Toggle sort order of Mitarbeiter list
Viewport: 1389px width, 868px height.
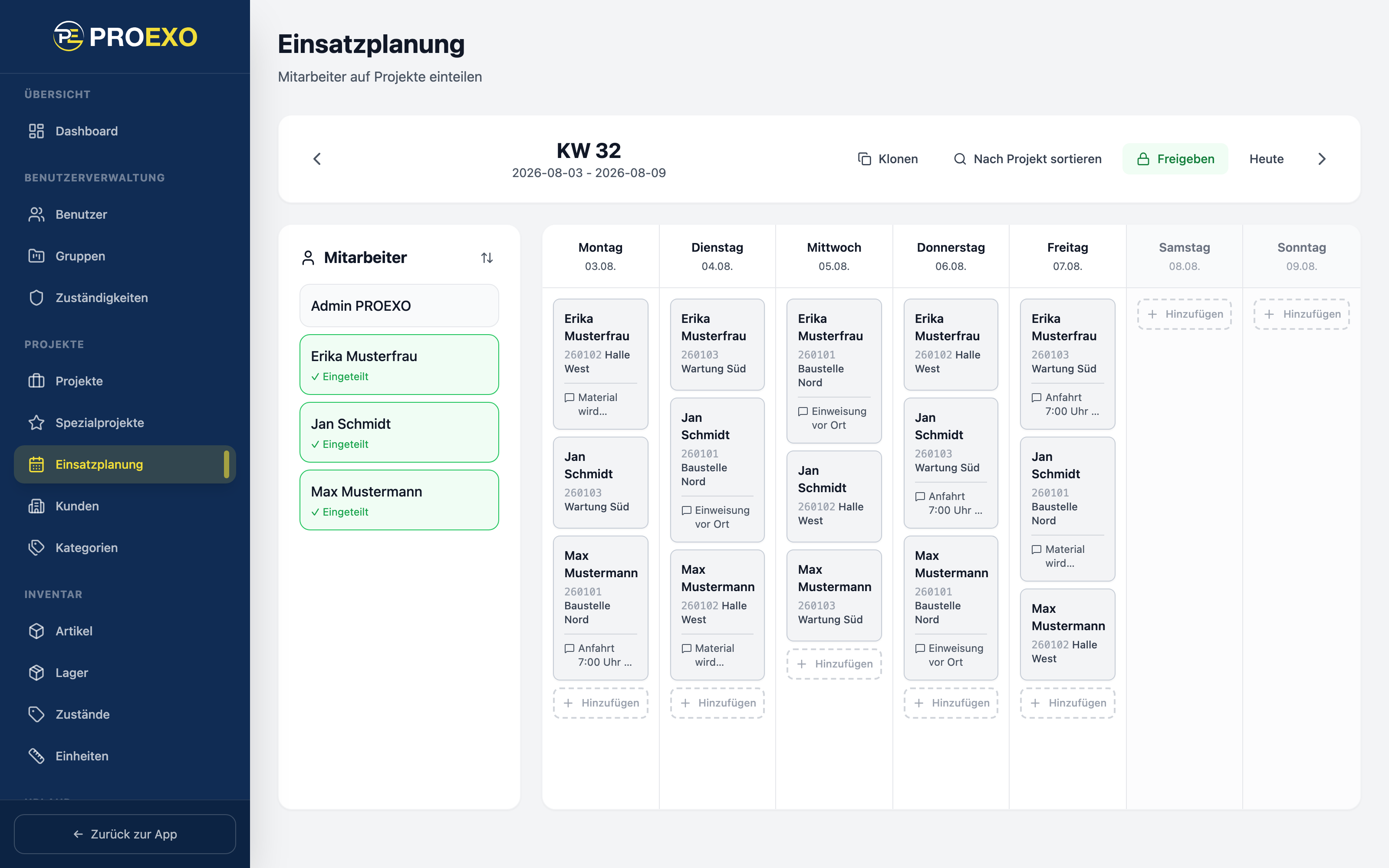click(x=487, y=258)
